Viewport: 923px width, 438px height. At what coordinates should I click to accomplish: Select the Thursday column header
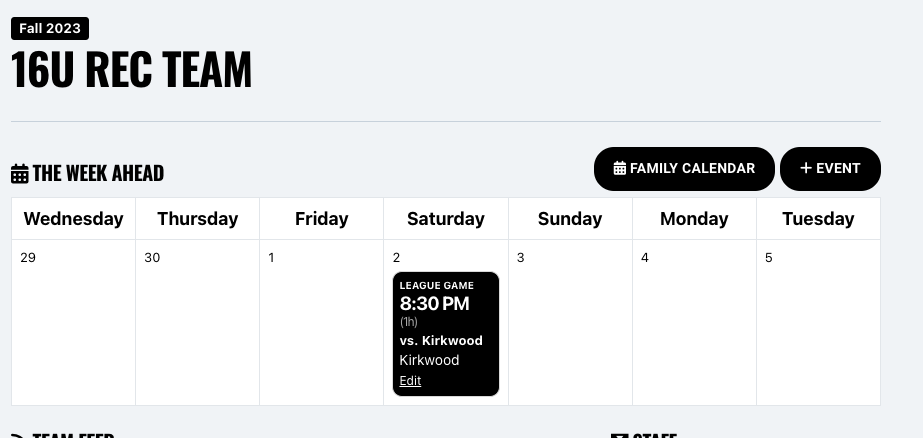click(x=198, y=219)
